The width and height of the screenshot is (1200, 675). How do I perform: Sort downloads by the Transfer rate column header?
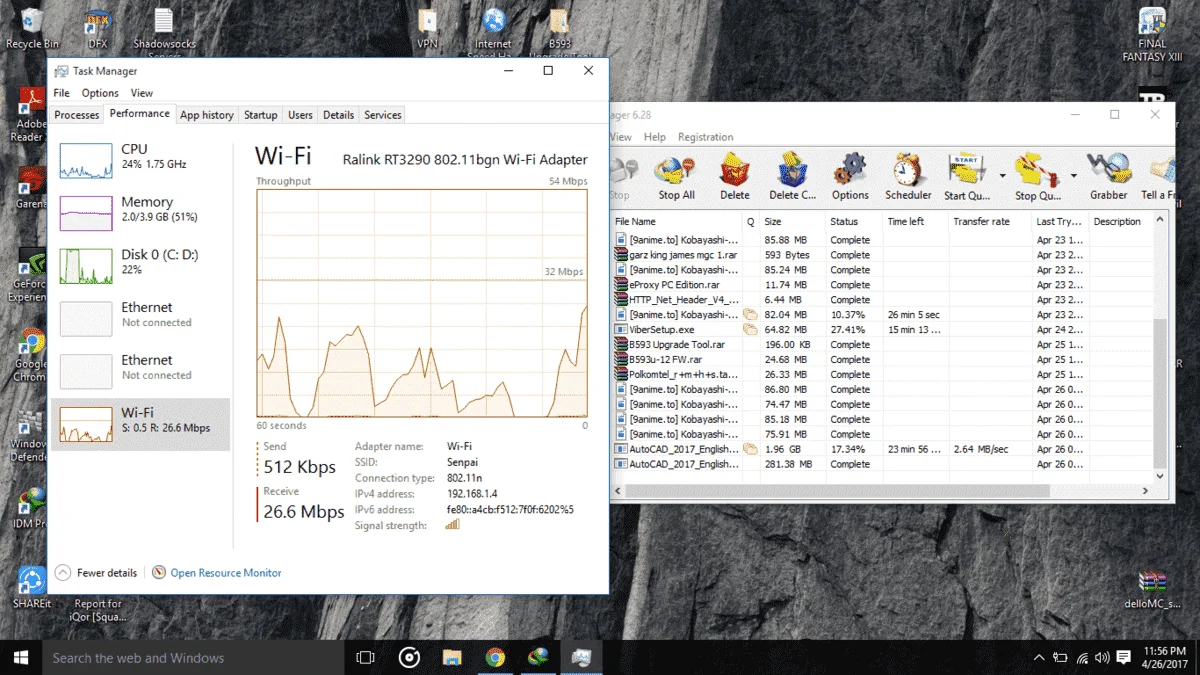point(989,221)
